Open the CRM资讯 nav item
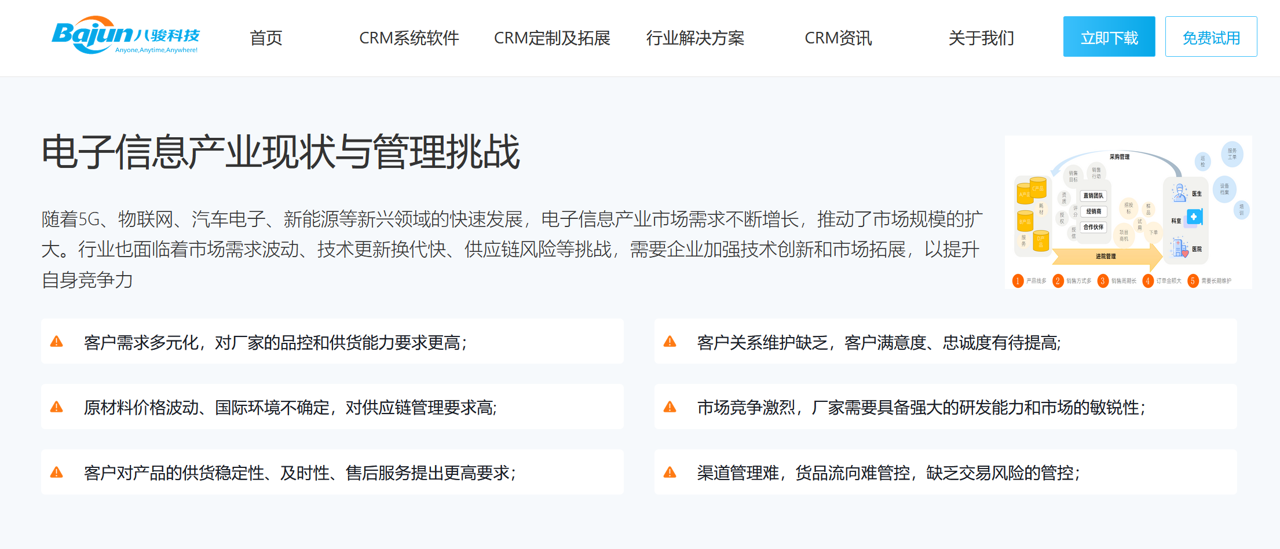The width and height of the screenshot is (1280, 549). click(x=838, y=38)
